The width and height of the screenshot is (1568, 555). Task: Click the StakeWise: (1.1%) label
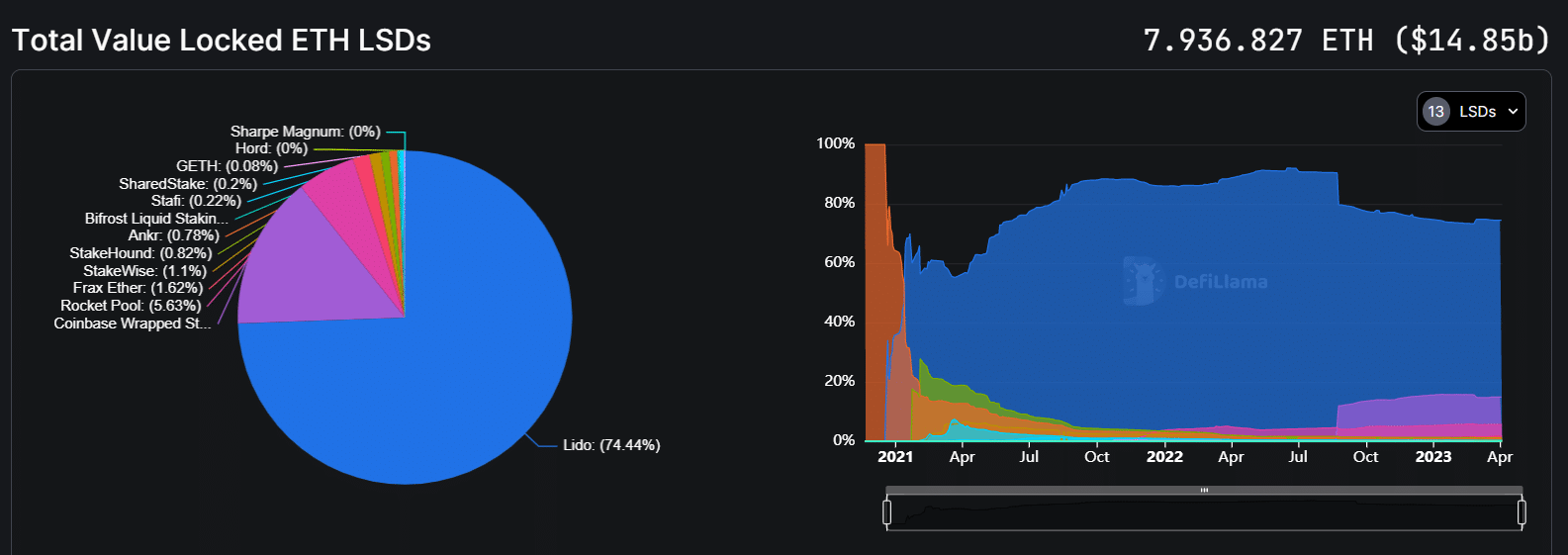point(144,270)
